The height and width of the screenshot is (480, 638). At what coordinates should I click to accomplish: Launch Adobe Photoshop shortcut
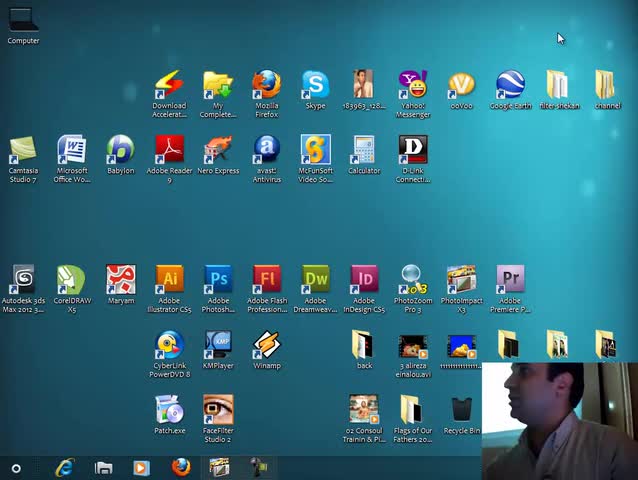218,289
